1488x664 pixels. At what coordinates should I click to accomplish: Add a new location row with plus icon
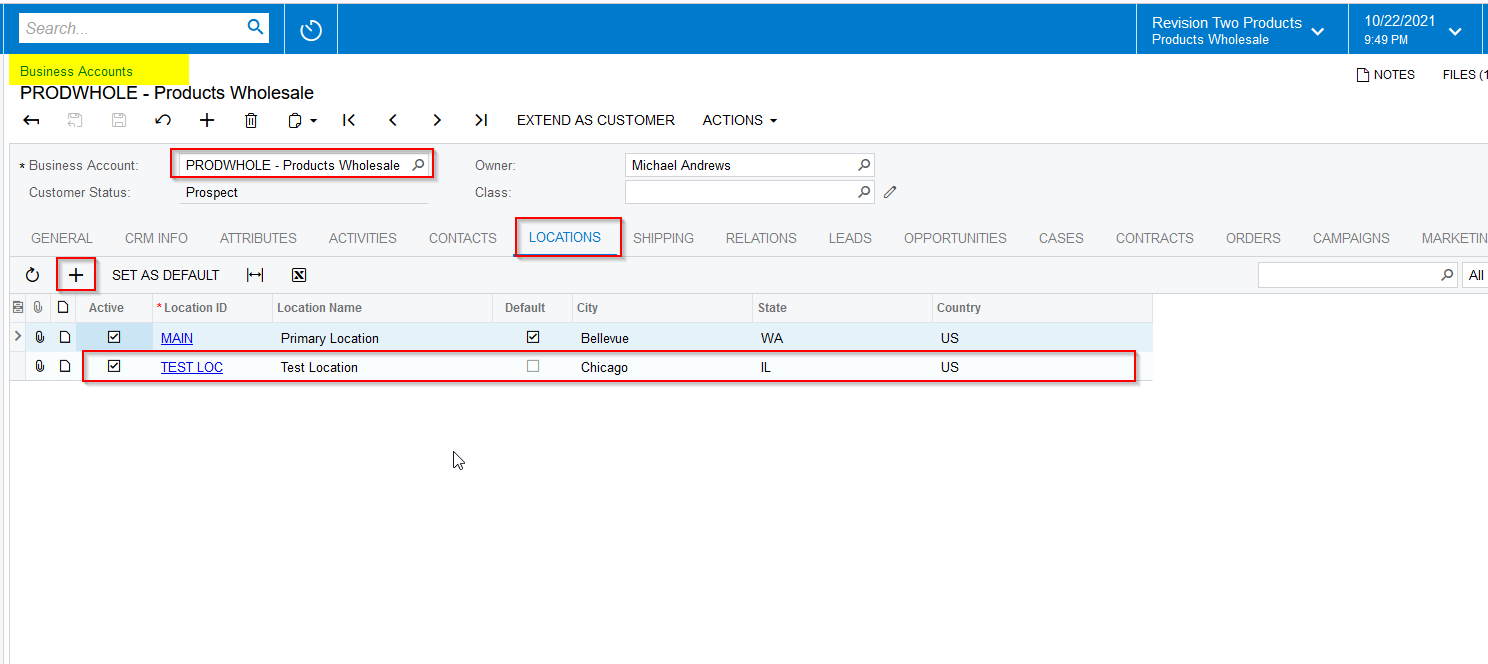76,275
